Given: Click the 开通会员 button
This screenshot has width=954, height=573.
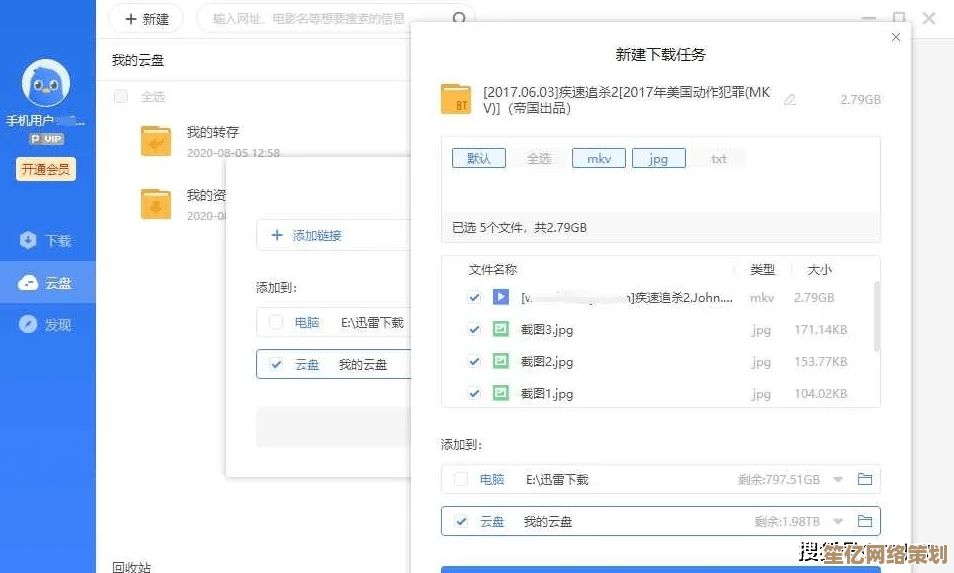Looking at the screenshot, I should [46, 169].
